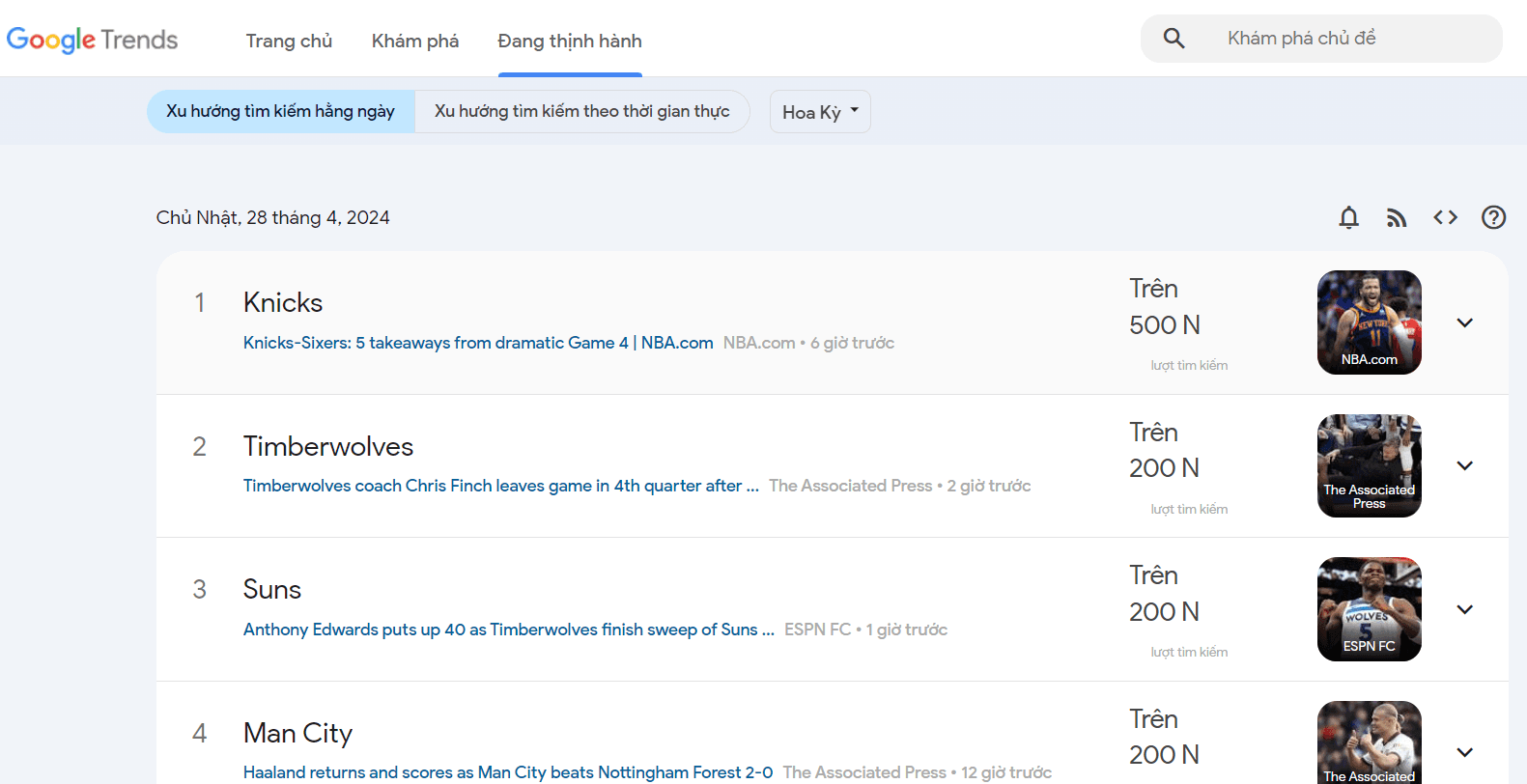Click the embed code icon

(x=1445, y=217)
